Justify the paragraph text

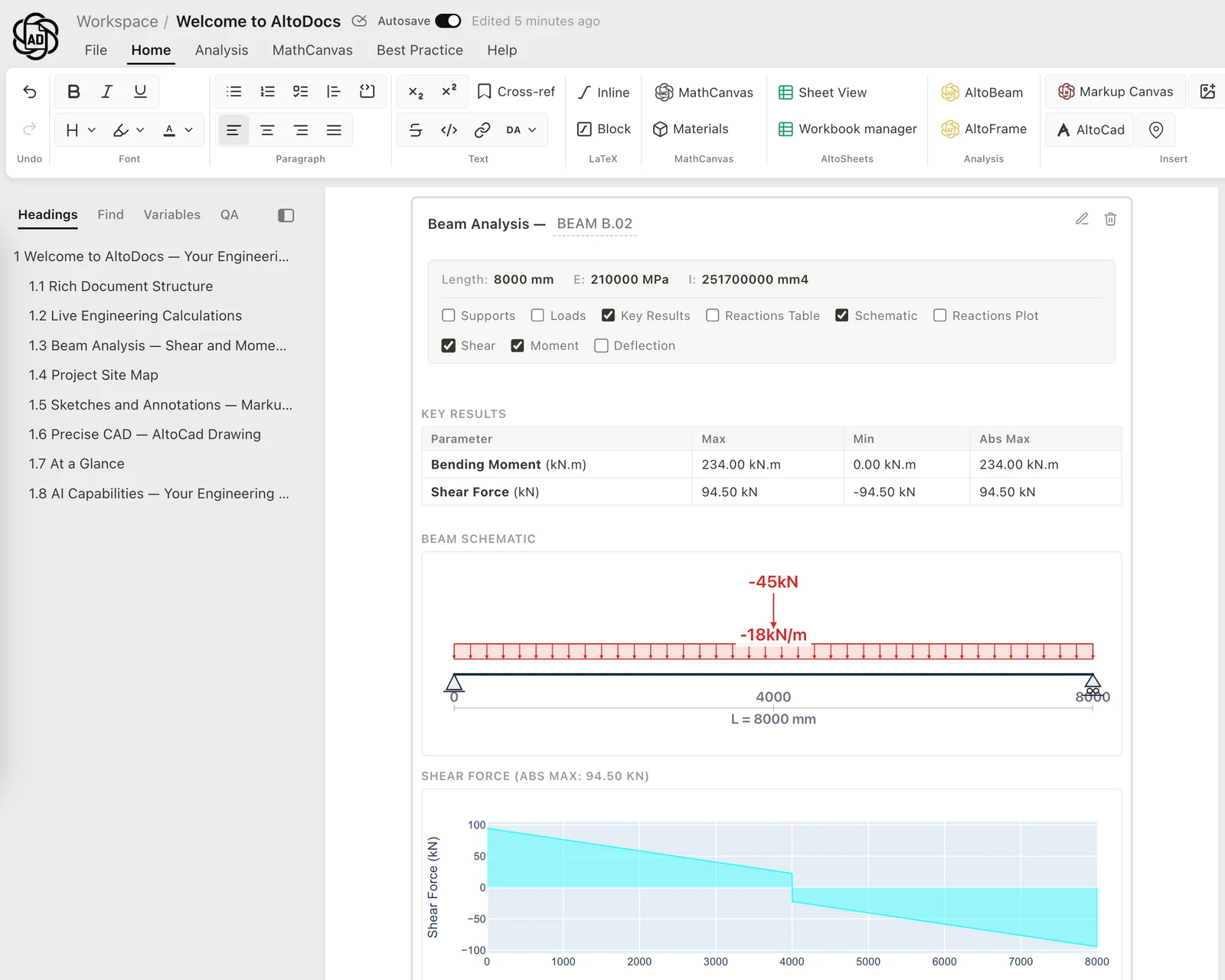coord(334,130)
